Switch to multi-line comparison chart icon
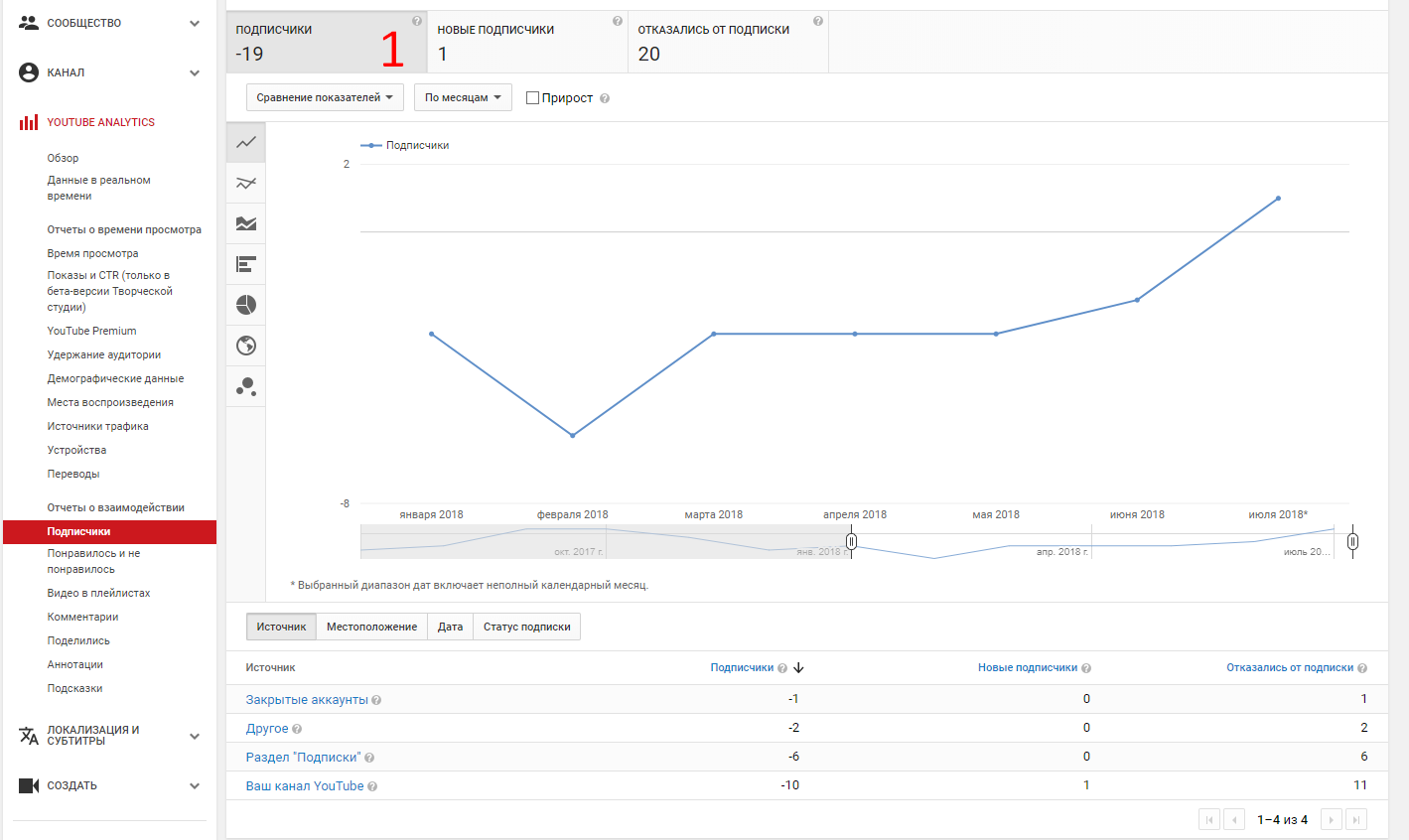Screen dimensions: 1409x840 click(x=246, y=183)
